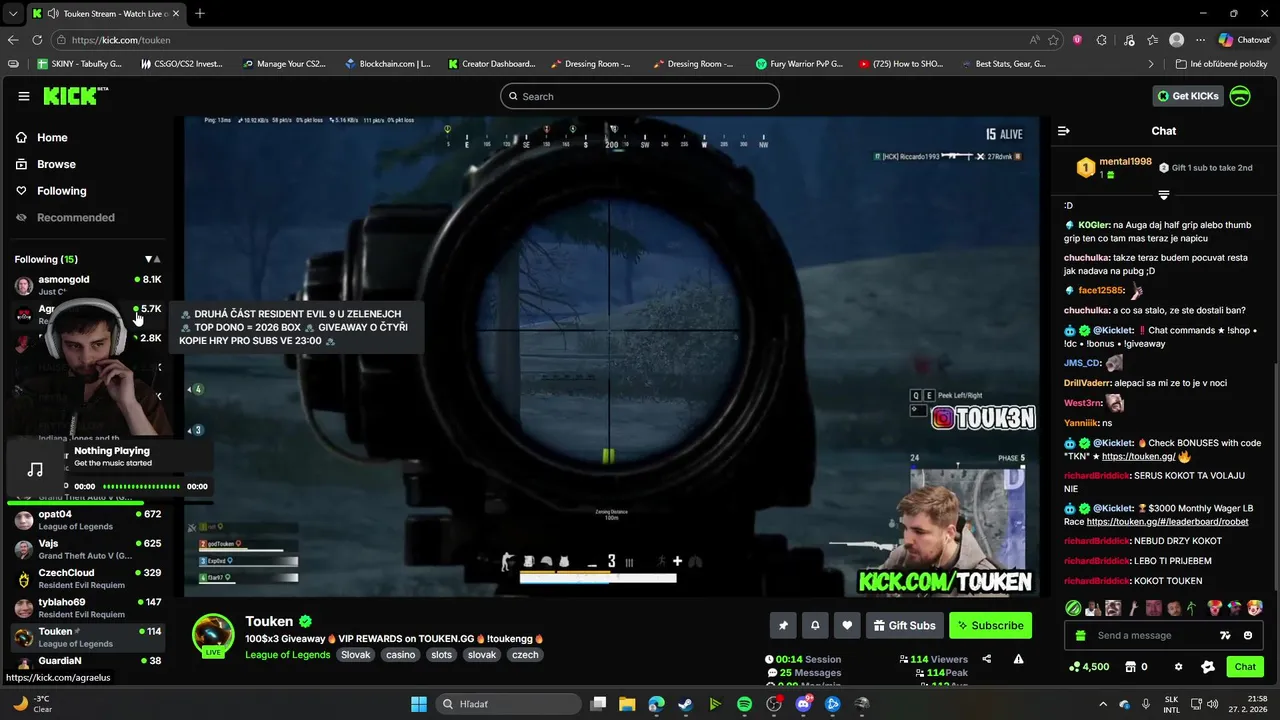Open opat04 channel in sidebar
The width and height of the screenshot is (1280, 720).
[x=88, y=520]
